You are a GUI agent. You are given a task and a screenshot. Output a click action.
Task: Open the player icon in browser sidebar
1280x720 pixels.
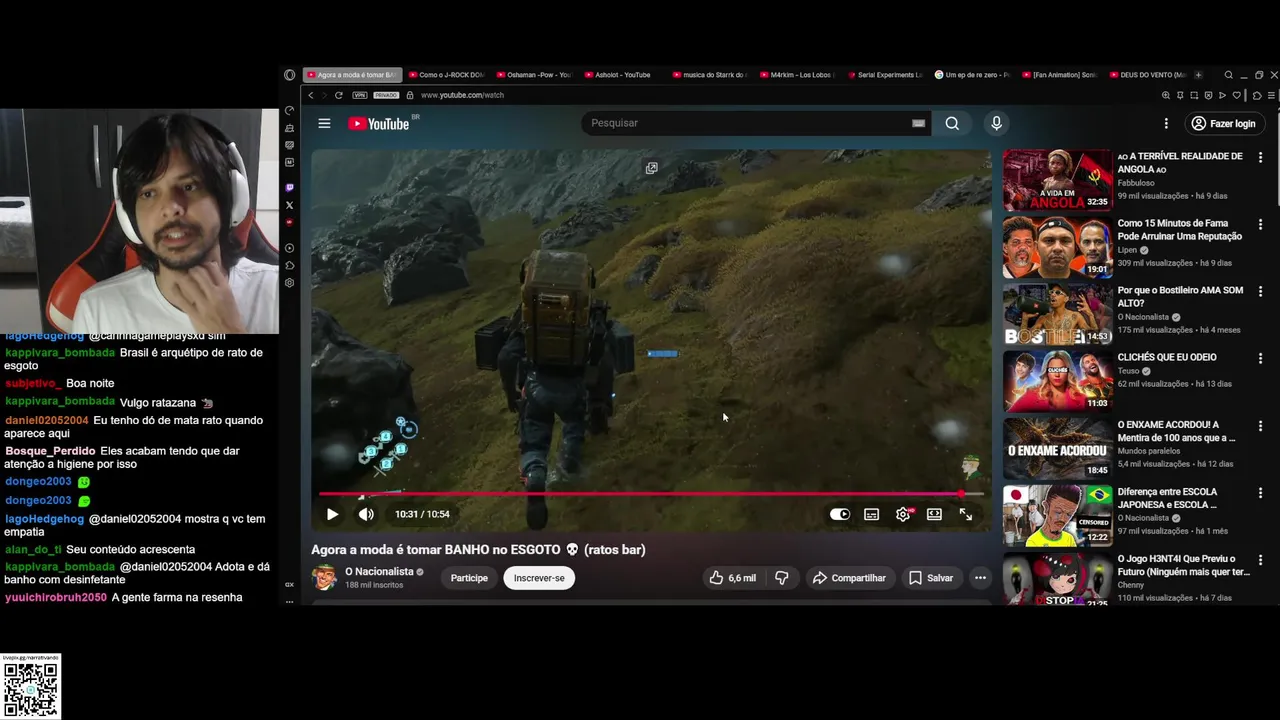pos(290,247)
